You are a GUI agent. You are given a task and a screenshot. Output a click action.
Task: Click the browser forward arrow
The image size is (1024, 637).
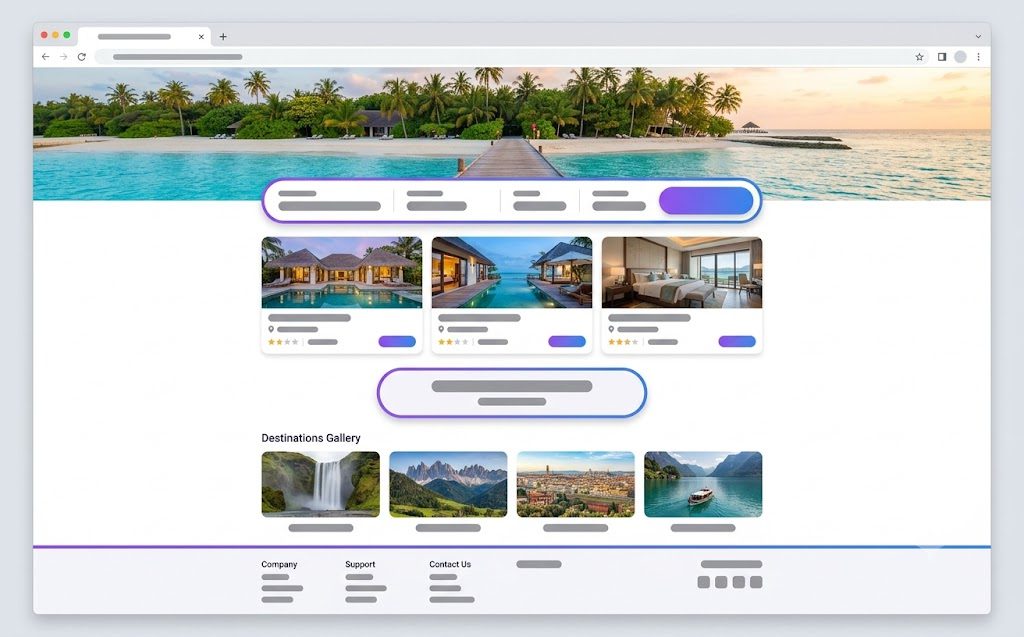[63, 57]
